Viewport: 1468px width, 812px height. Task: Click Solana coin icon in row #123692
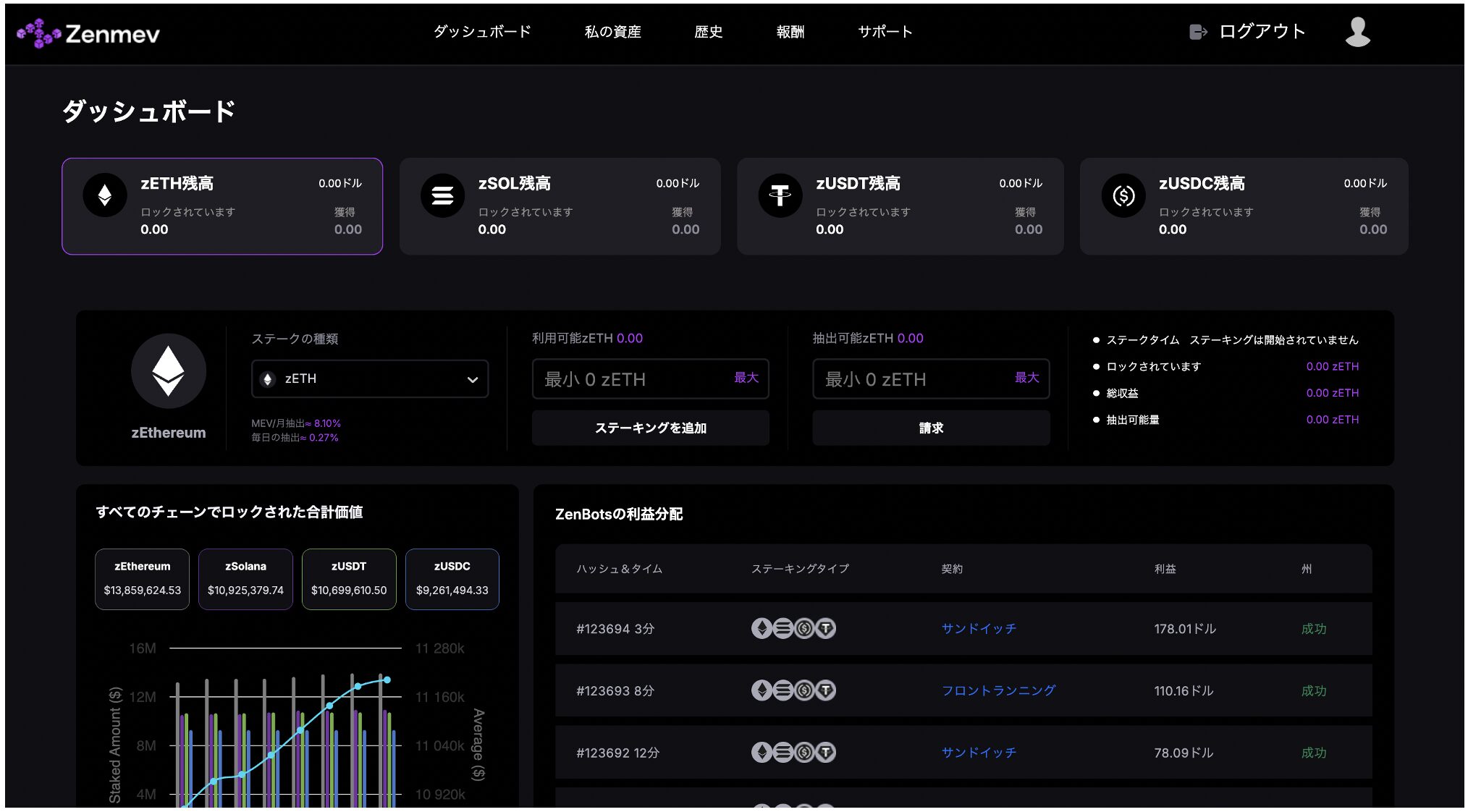[x=782, y=753]
